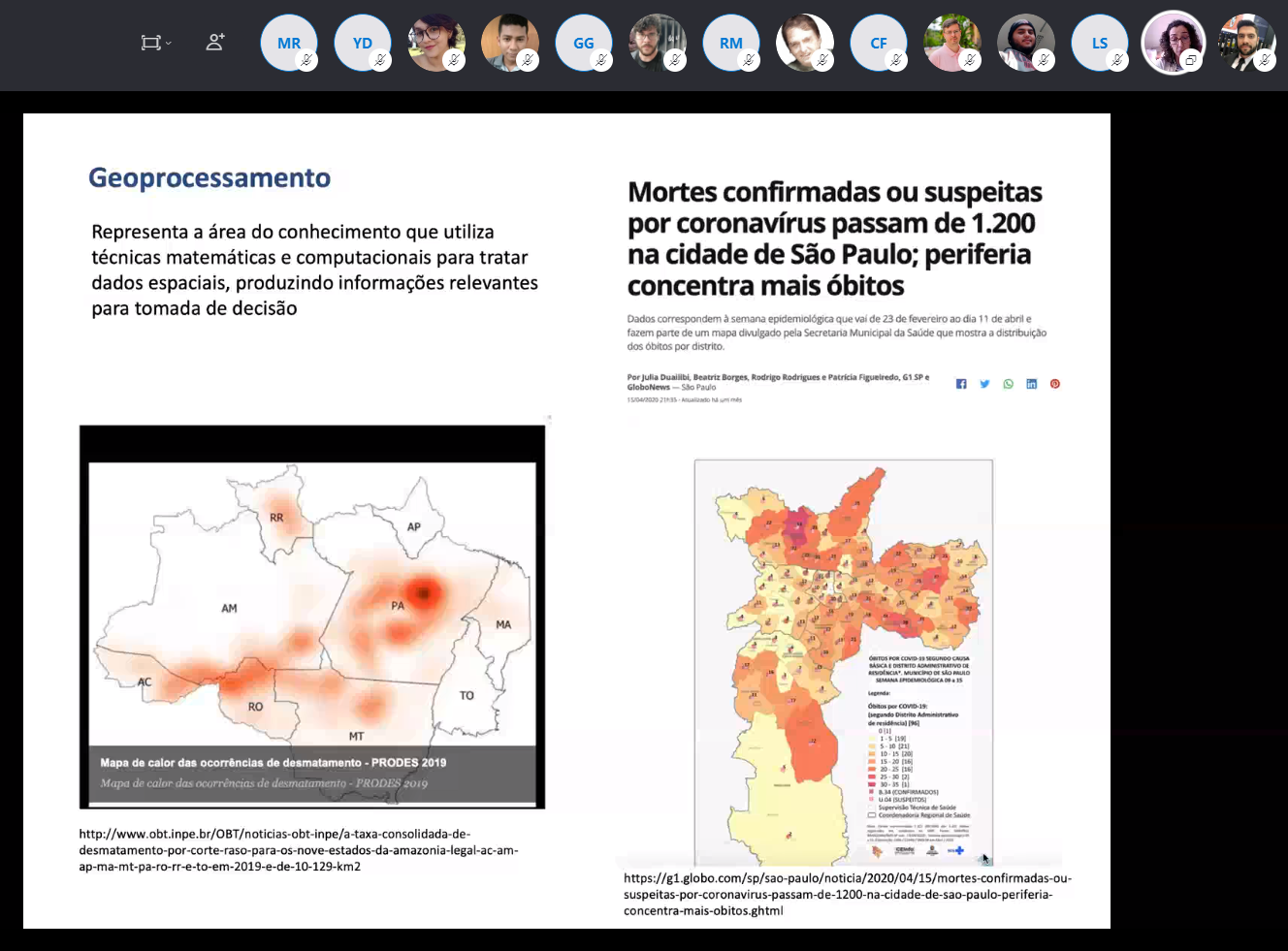Click the LinkedIn share icon
Screen dimensions: 1288x951
tap(1031, 384)
